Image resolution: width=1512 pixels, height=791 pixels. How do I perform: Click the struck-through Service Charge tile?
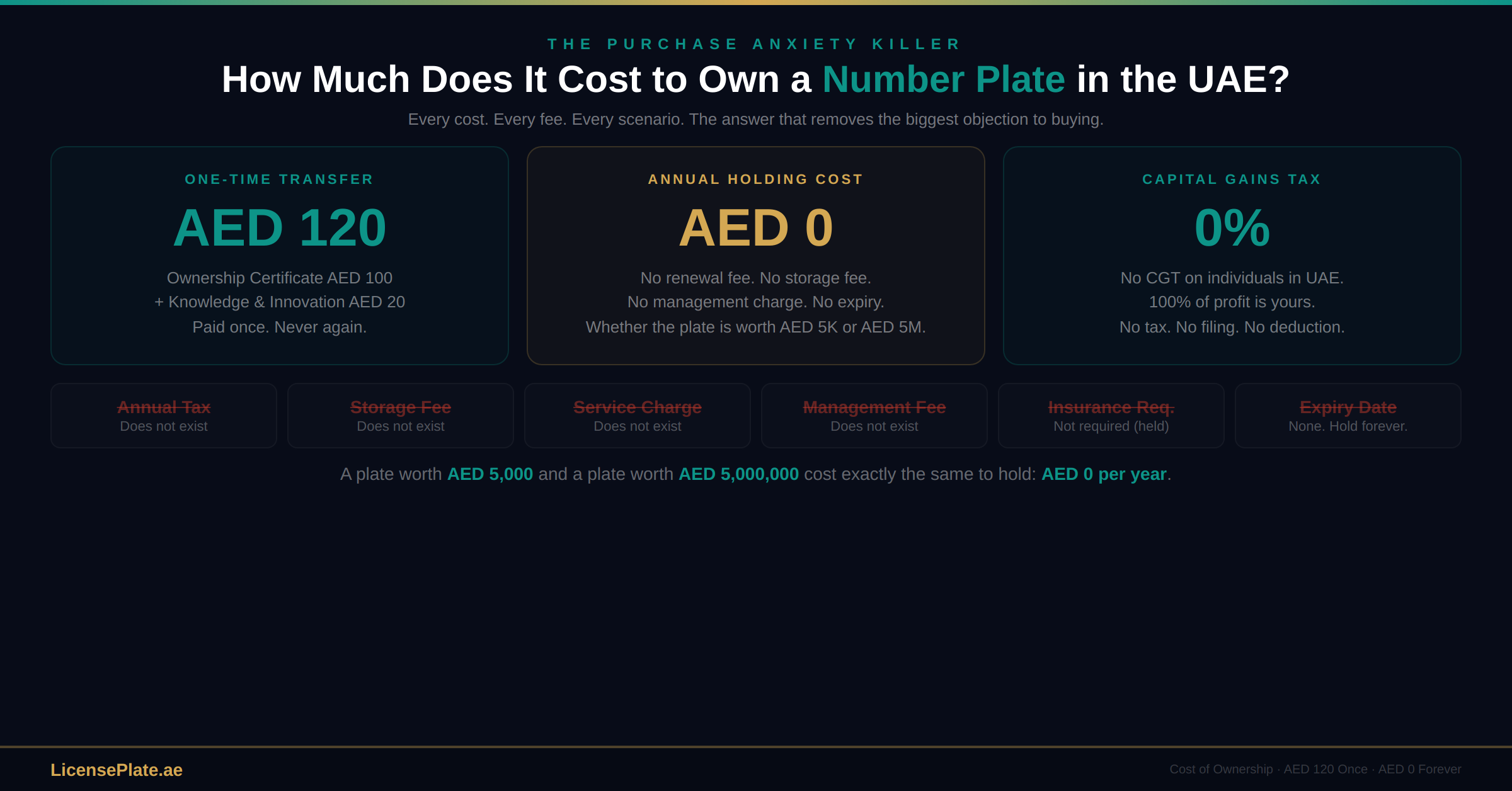(638, 416)
